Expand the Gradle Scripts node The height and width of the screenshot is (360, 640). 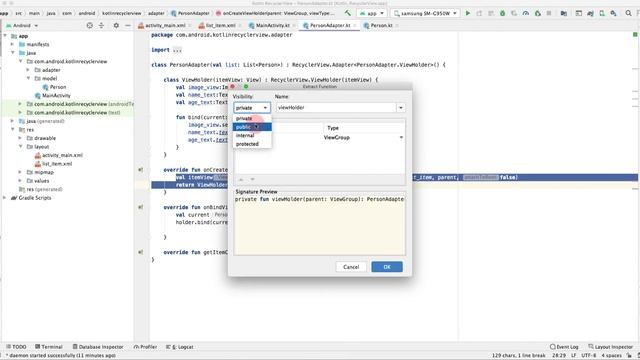[x=5, y=198]
